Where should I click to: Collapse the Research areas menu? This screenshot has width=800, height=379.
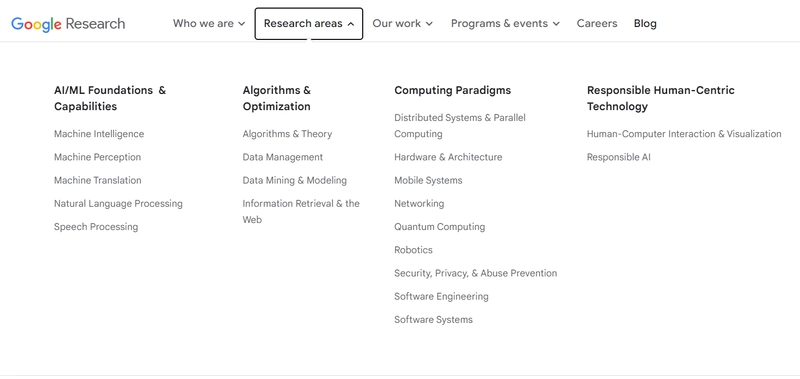(309, 23)
